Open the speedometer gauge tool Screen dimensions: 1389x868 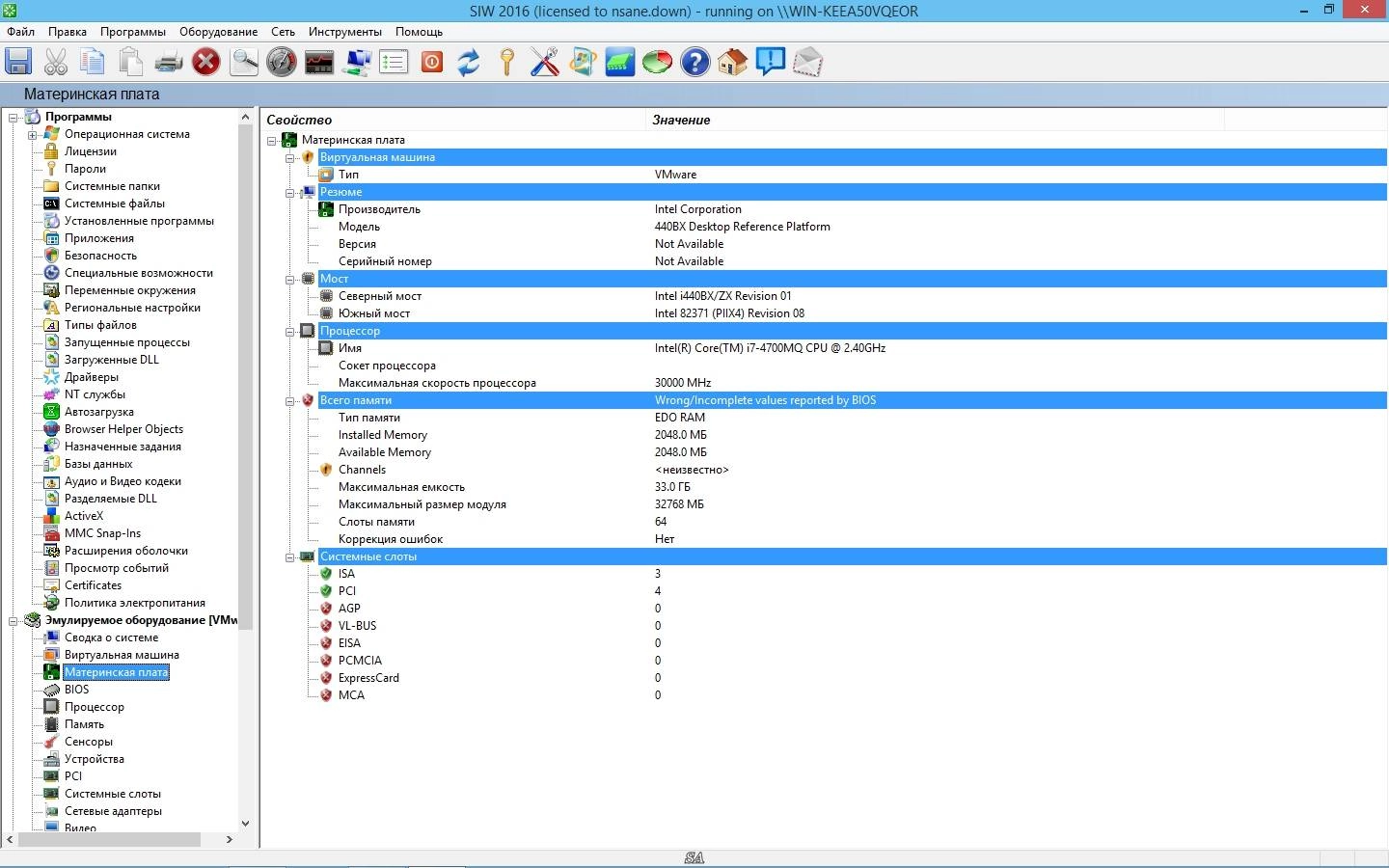coord(281,62)
